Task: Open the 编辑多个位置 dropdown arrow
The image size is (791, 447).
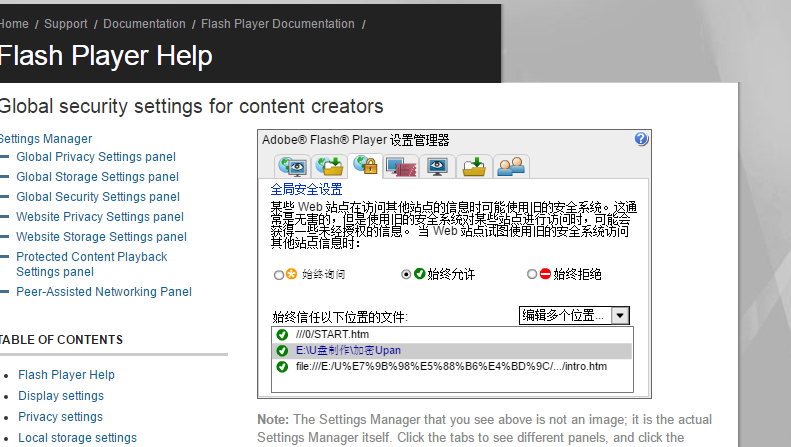Action: [620, 316]
